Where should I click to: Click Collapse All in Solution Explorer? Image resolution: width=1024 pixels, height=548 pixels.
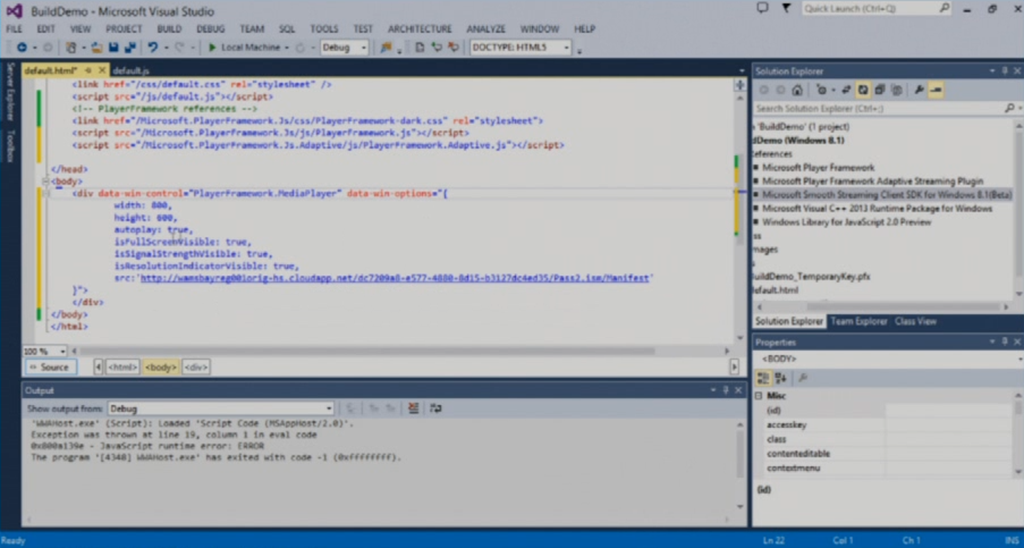click(880, 90)
